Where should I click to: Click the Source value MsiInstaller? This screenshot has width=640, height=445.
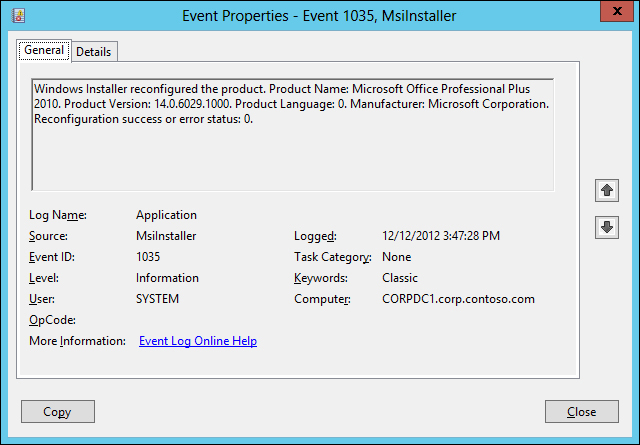pos(166,236)
